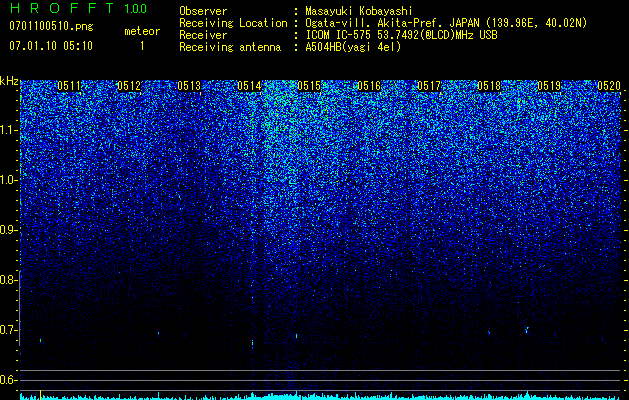Click the timestamp 07.01.10 05:10

[x=51, y=46]
